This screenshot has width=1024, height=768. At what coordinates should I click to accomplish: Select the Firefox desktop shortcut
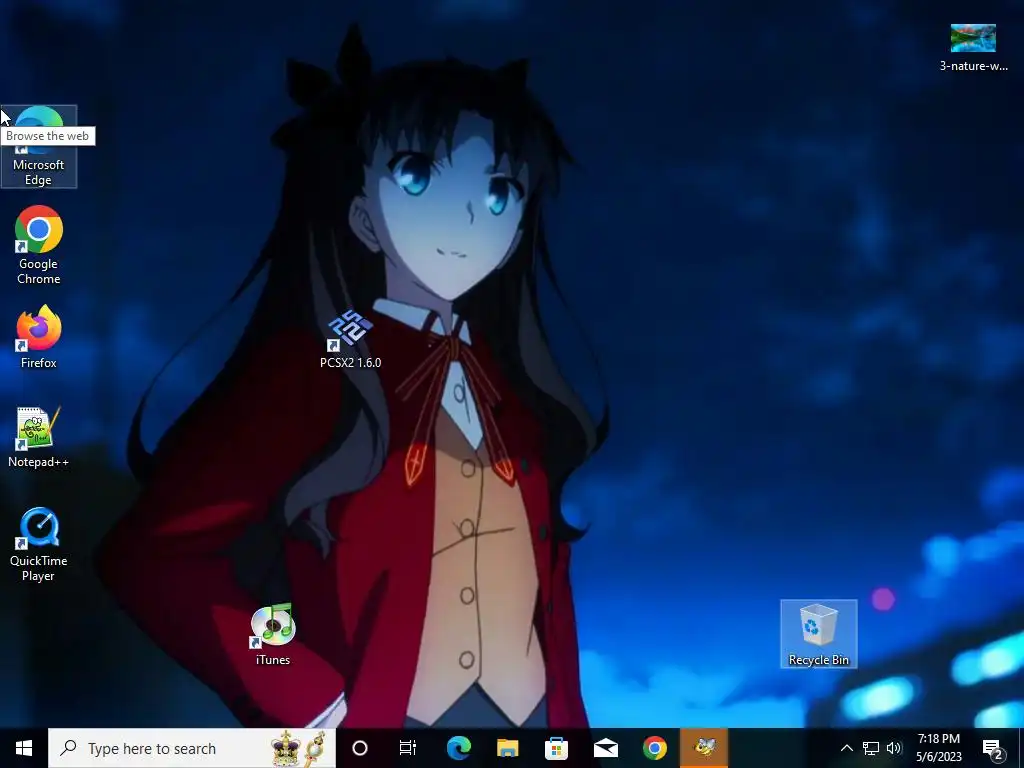(39, 337)
